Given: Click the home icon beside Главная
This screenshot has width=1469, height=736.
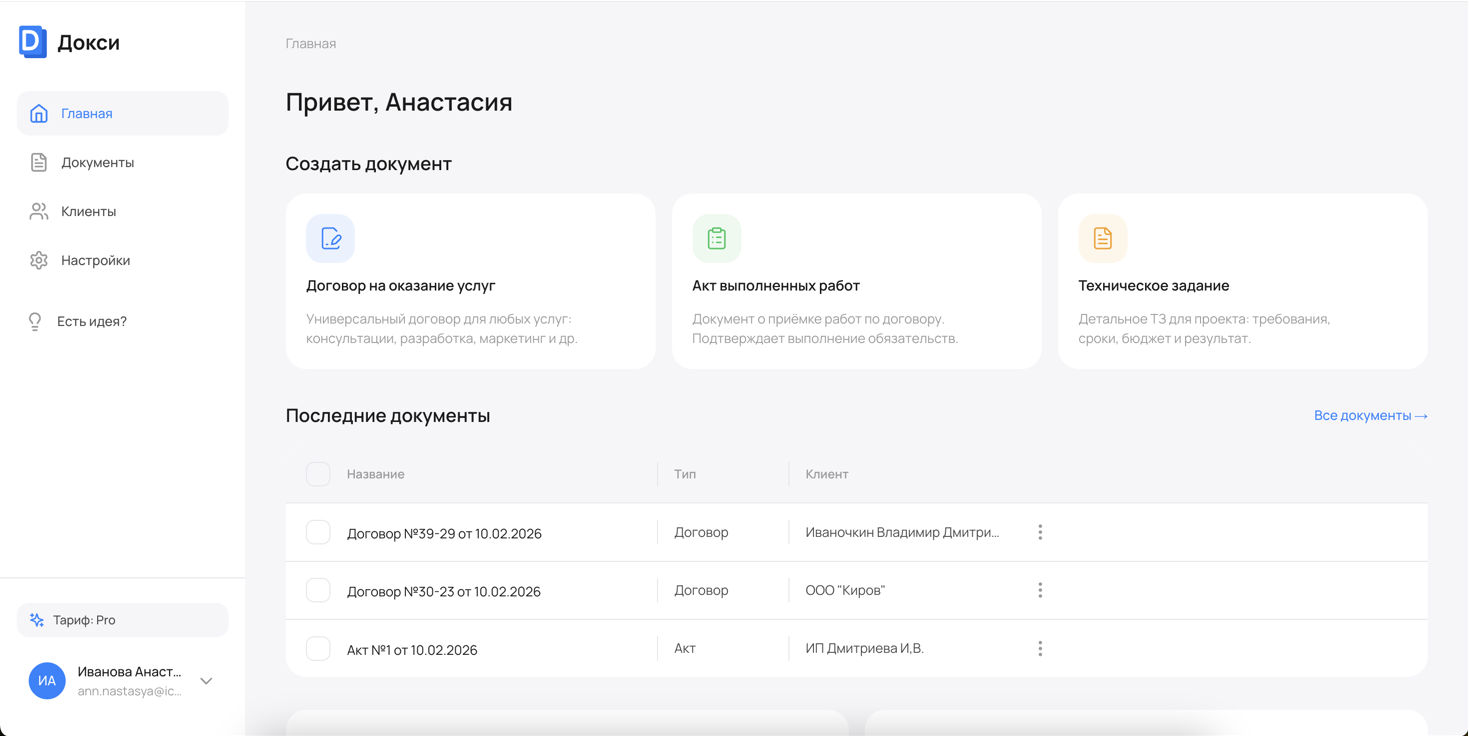Looking at the screenshot, I should click(x=39, y=113).
